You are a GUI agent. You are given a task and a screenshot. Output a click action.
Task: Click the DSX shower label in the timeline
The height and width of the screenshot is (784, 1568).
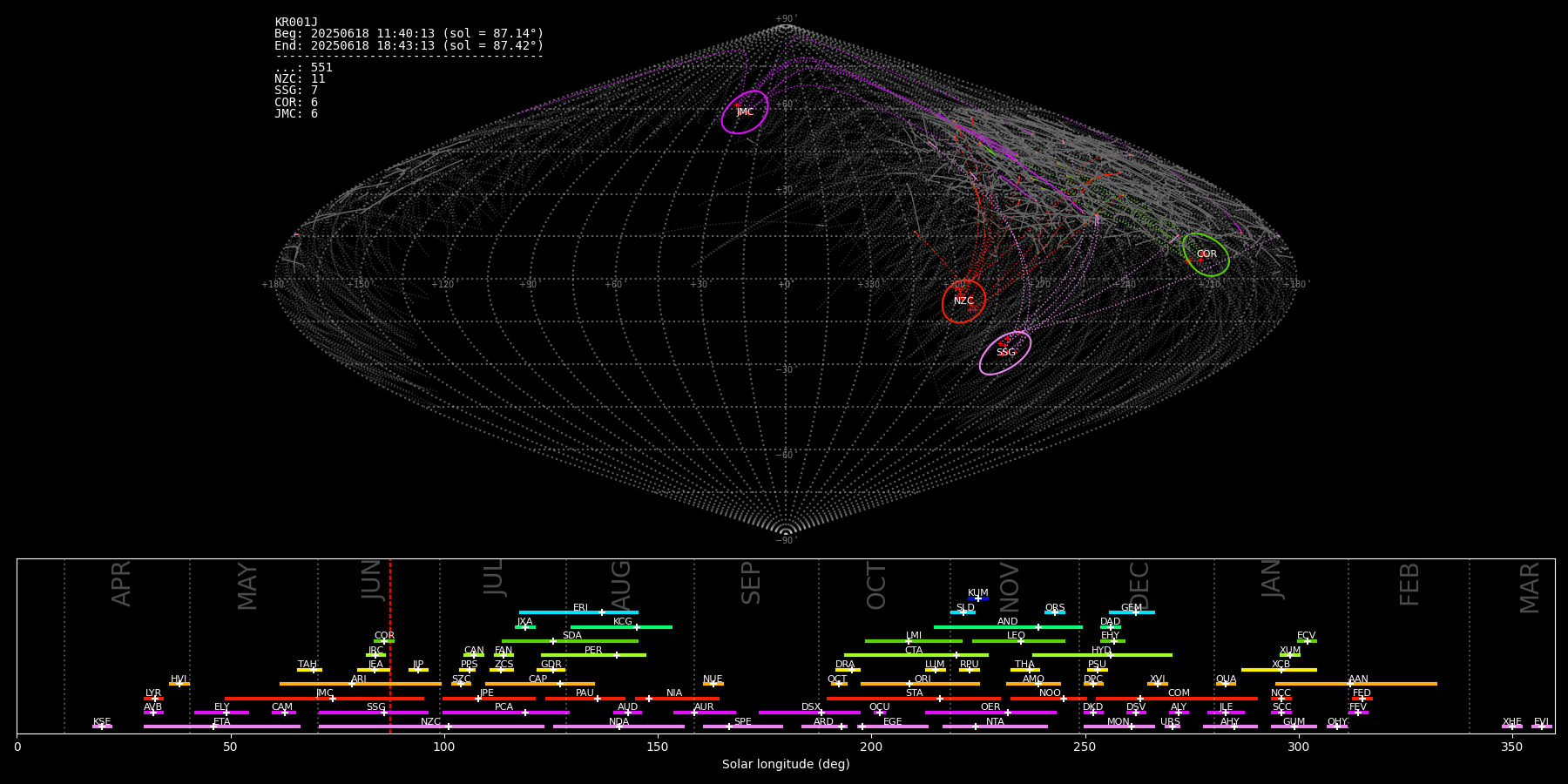pos(811,707)
